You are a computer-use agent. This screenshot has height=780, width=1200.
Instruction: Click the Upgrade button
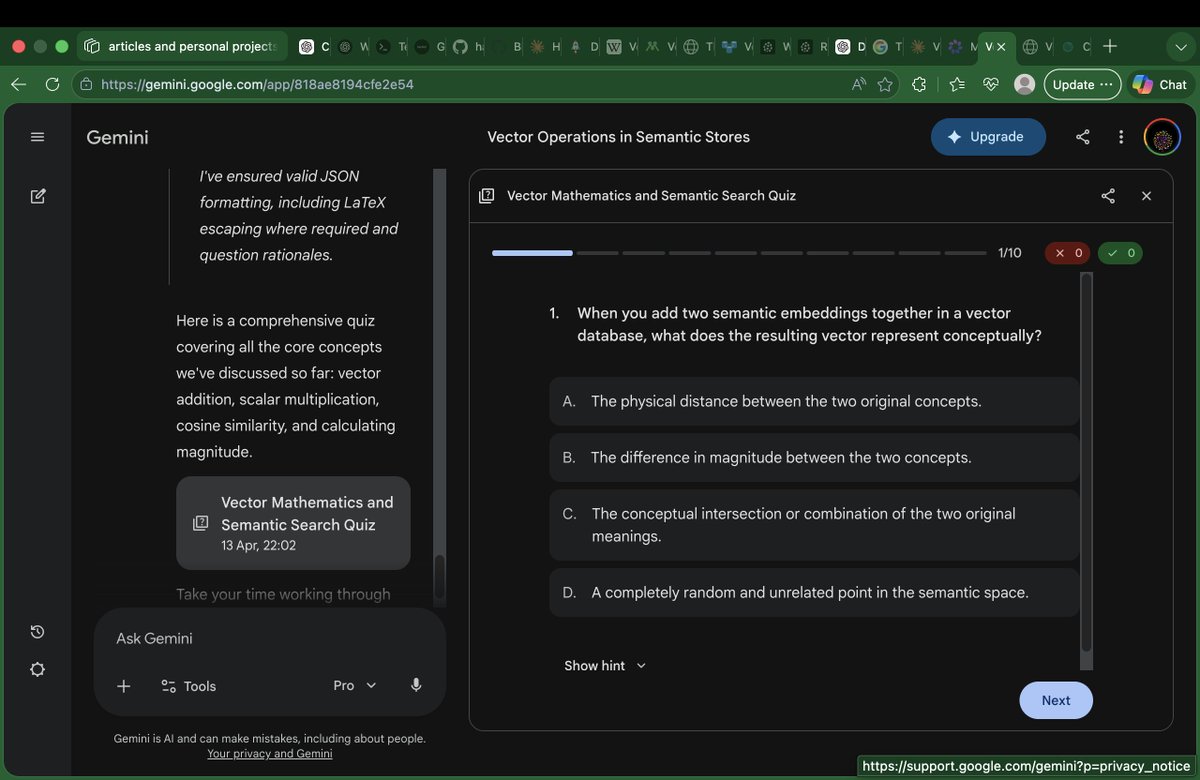click(x=988, y=137)
